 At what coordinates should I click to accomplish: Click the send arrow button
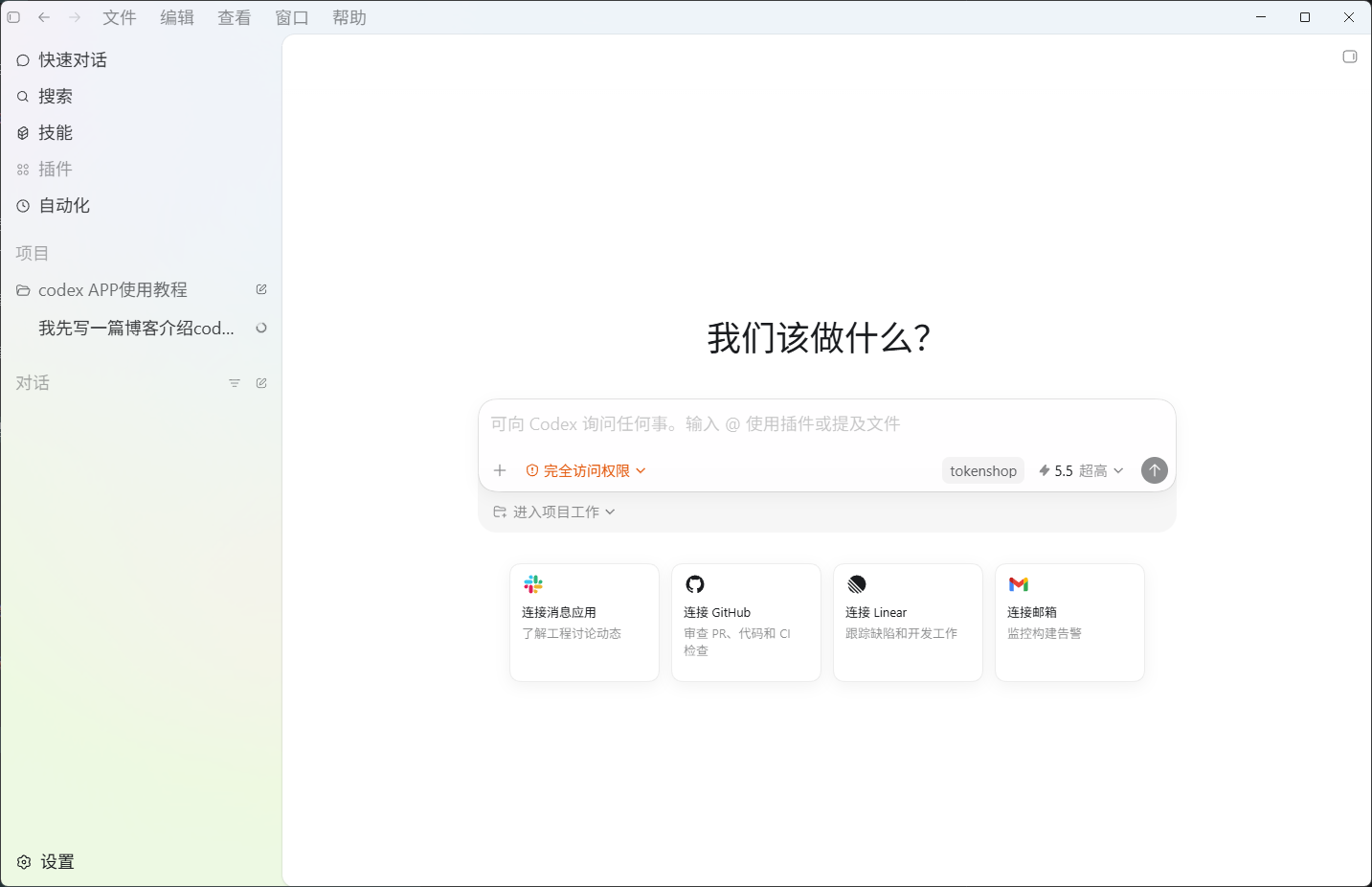tap(1155, 470)
